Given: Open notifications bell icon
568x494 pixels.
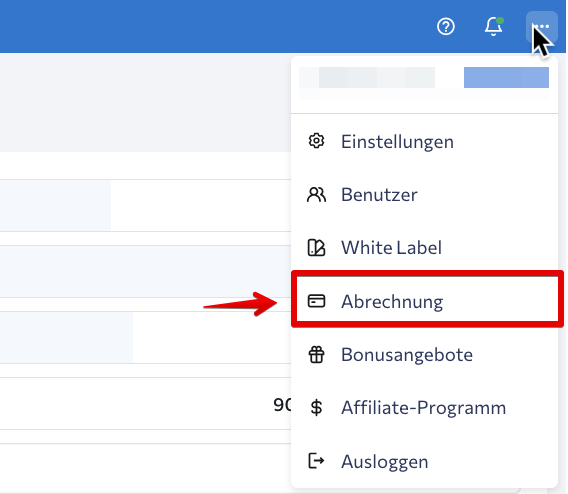Looking at the screenshot, I should point(493,26).
